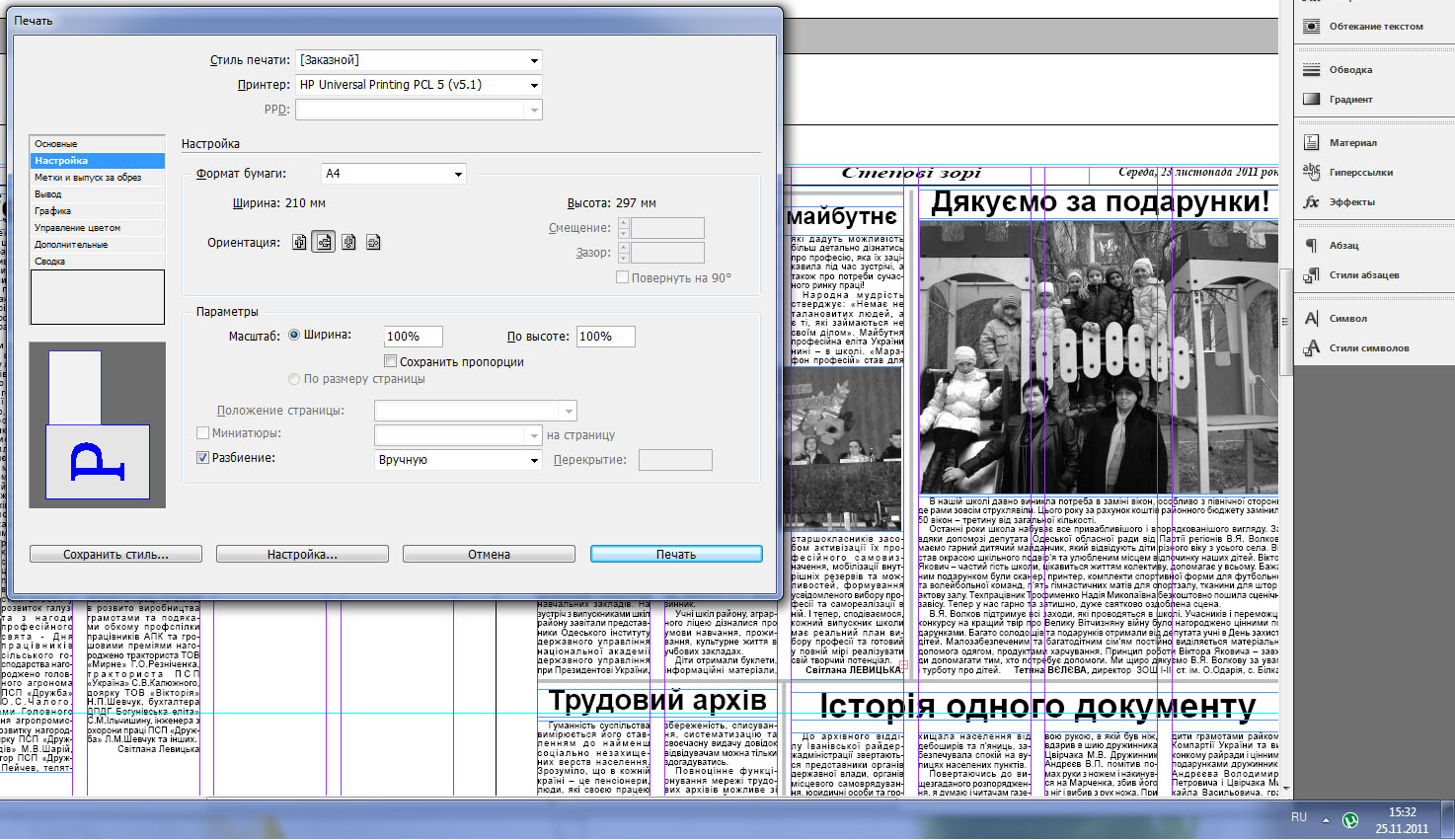Click the headline "Історія одного документу"
1455x840 pixels.
click(1037, 706)
